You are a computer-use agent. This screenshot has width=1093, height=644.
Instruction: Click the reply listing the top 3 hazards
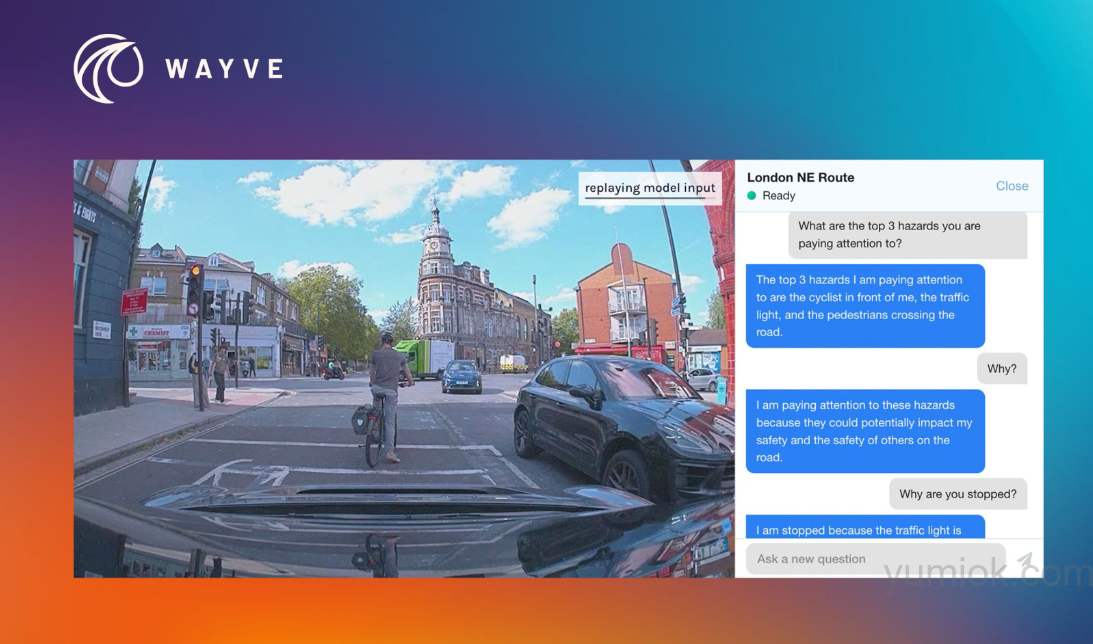click(x=864, y=306)
